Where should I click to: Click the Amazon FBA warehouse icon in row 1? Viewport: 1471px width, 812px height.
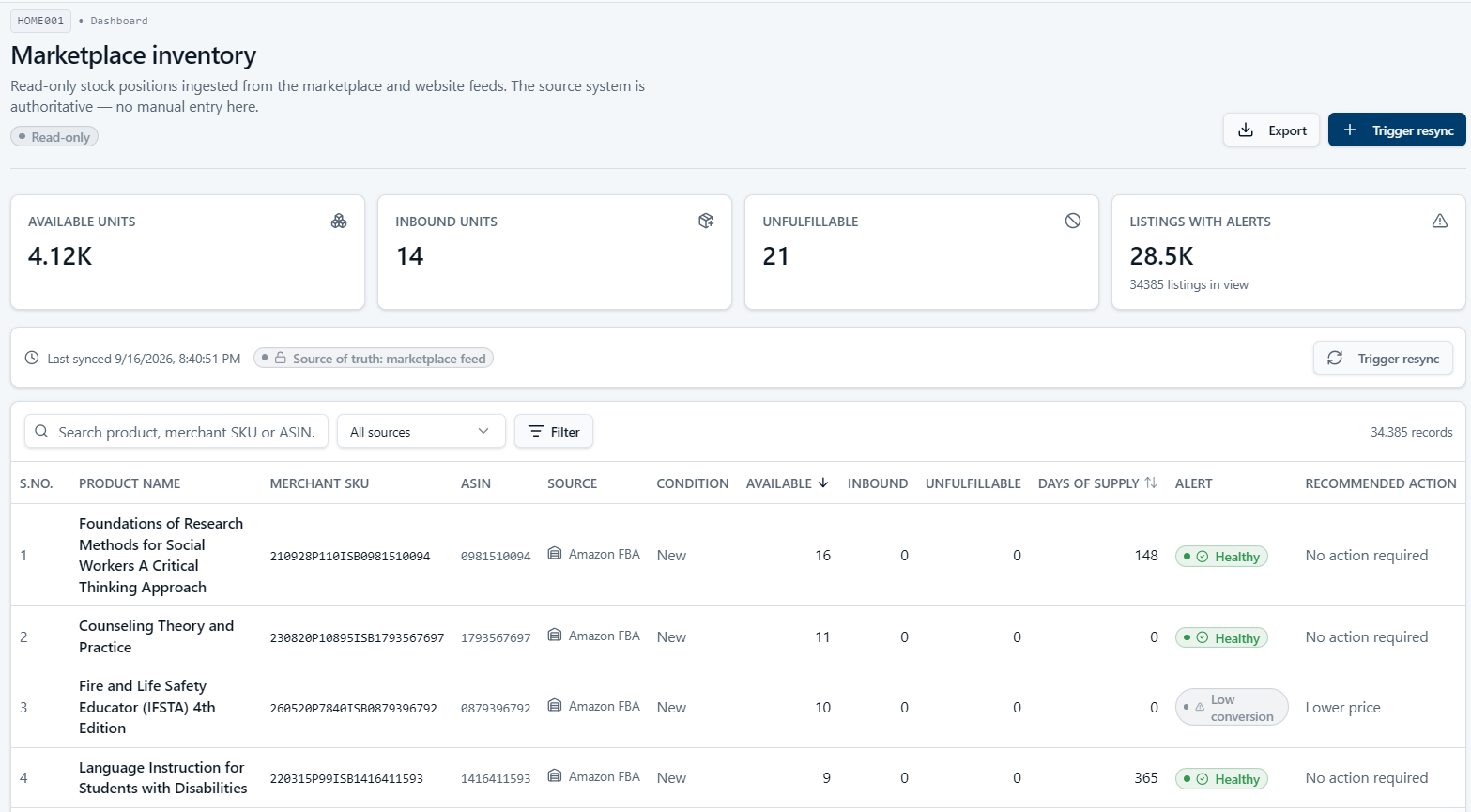[x=555, y=554]
